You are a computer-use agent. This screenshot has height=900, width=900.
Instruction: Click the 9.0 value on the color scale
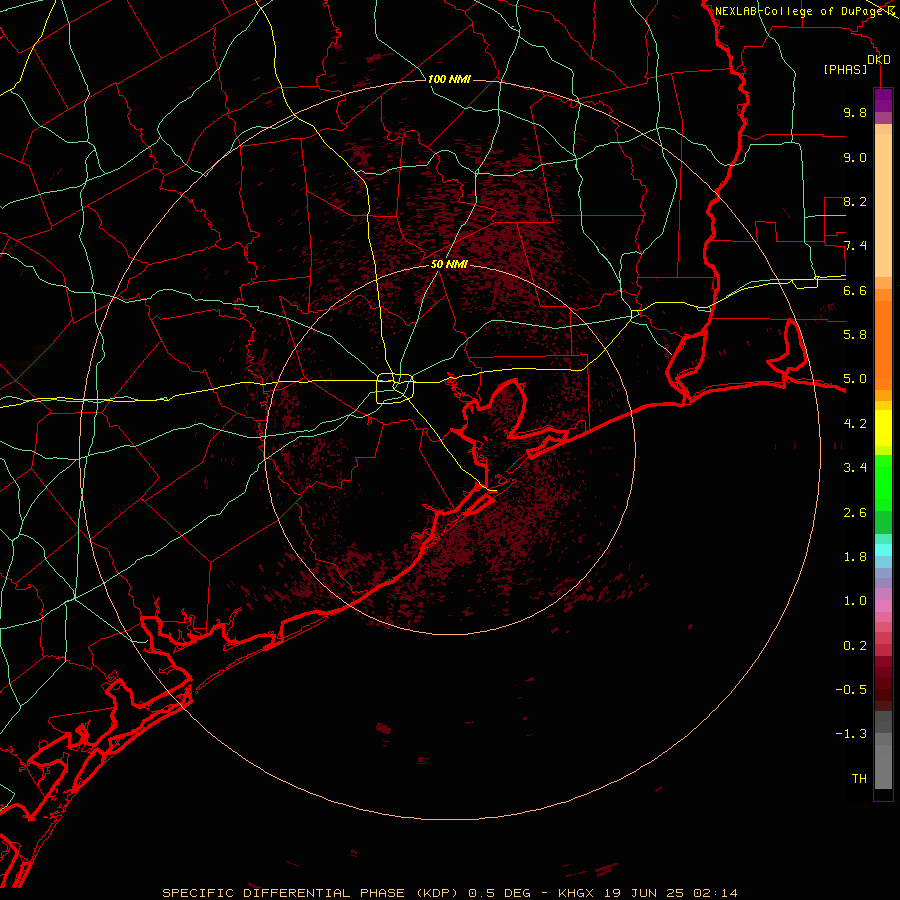tap(855, 157)
